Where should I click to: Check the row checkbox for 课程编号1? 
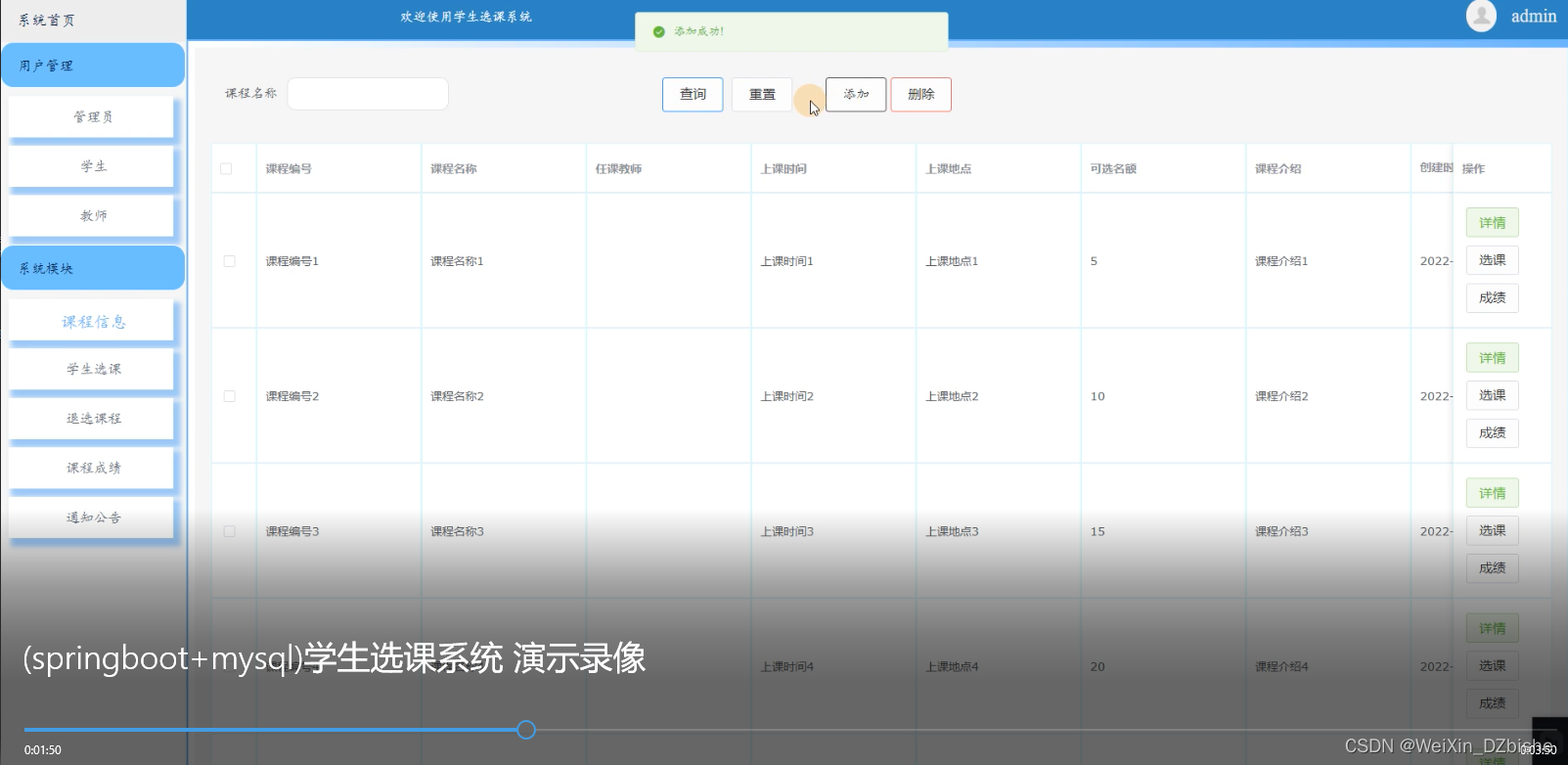(x=229, y=261)
